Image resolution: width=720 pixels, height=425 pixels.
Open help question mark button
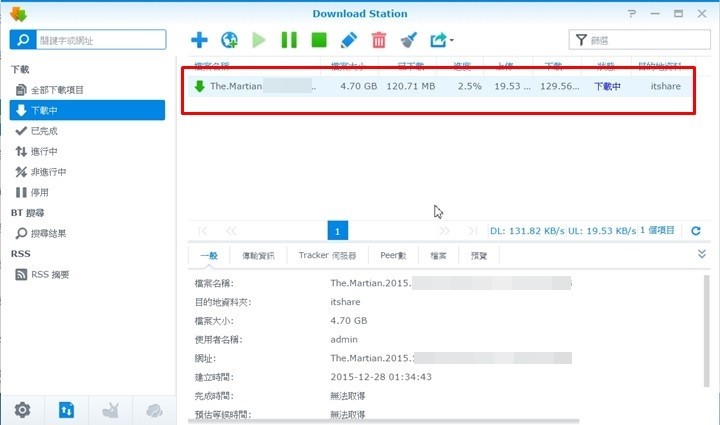pos(632,14)
